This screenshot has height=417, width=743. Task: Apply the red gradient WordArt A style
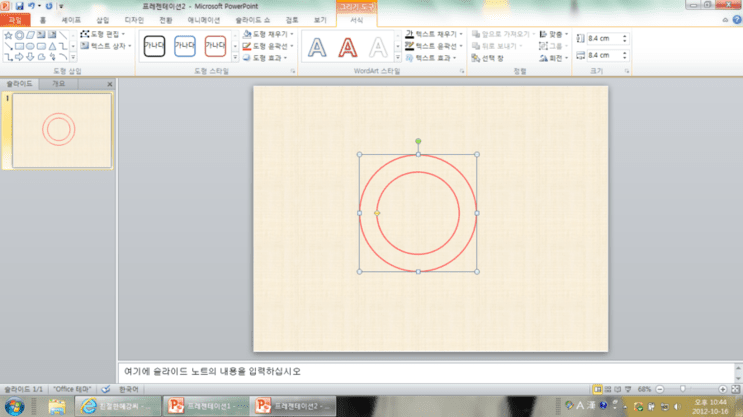[x=347, y=47]
